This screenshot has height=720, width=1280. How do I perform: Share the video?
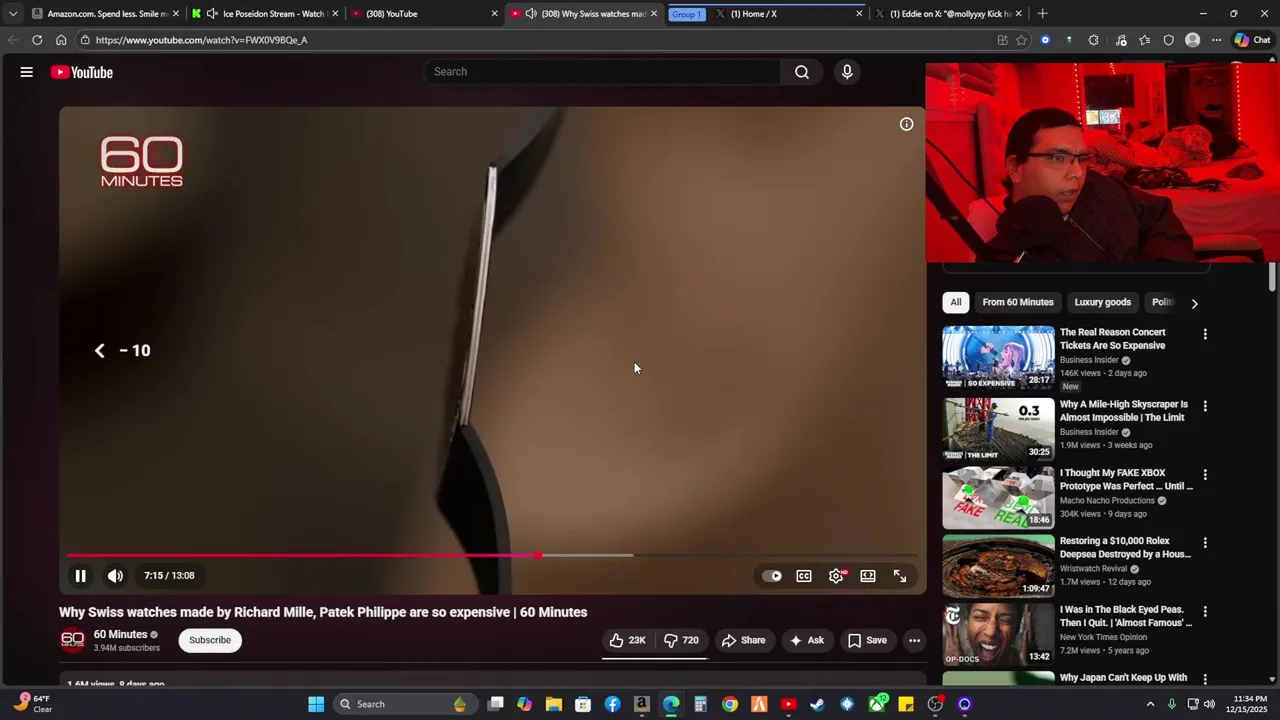point(743,640)
